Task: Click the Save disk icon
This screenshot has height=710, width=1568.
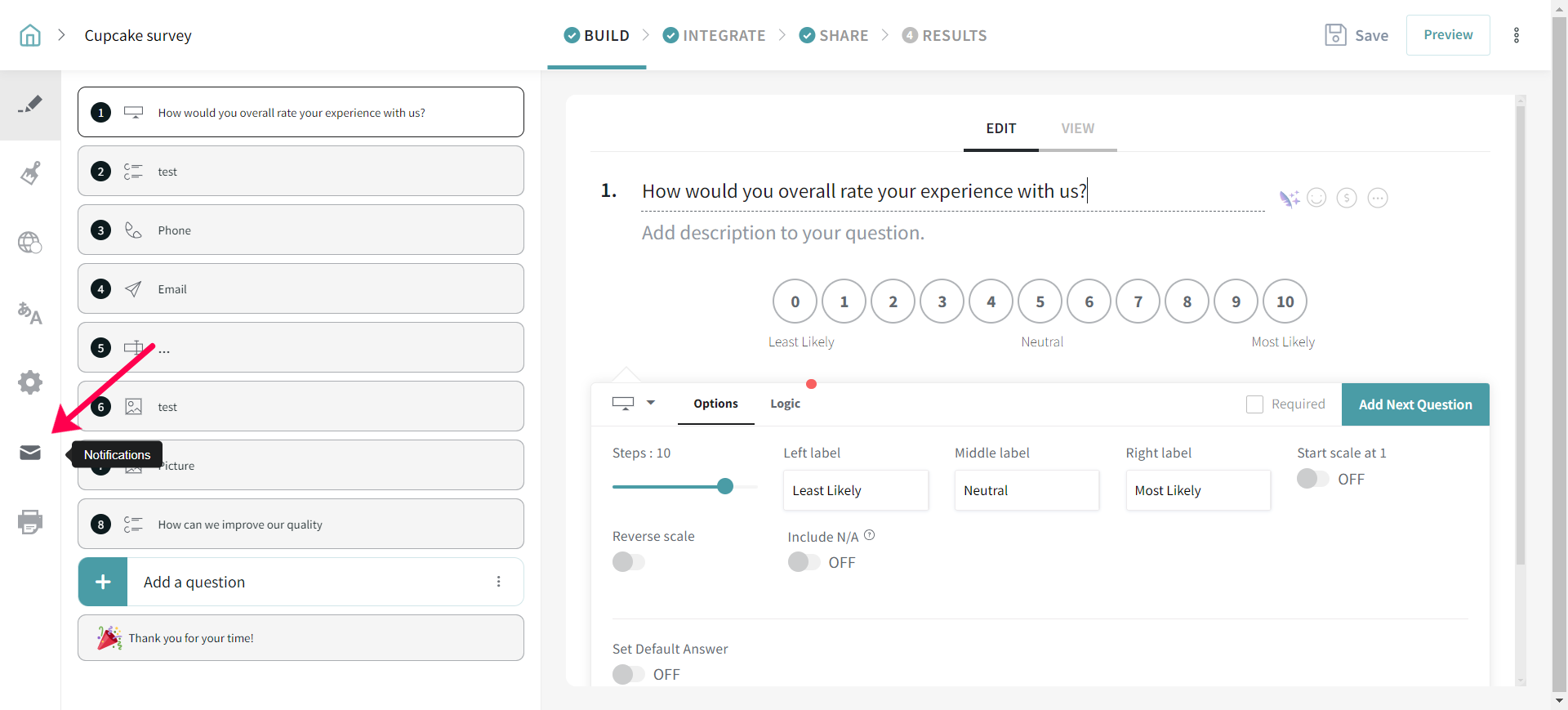Action: pos(1335,35)
